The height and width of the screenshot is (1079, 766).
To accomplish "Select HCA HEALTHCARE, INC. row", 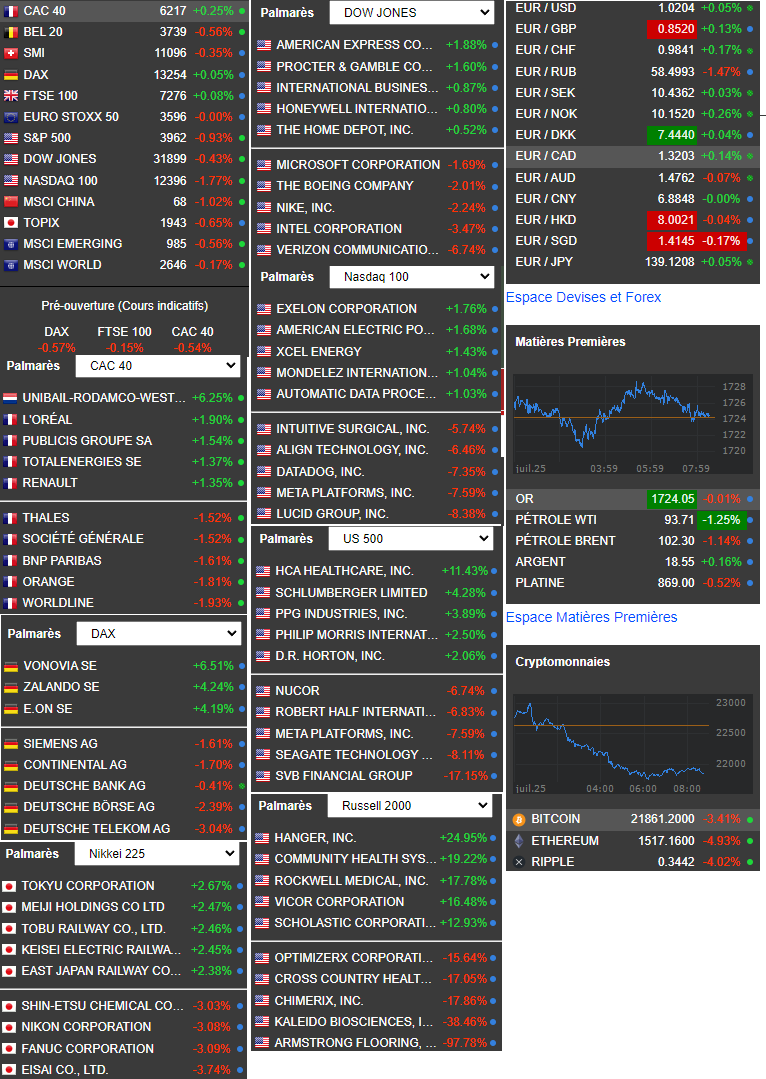I will coord(376,571).
